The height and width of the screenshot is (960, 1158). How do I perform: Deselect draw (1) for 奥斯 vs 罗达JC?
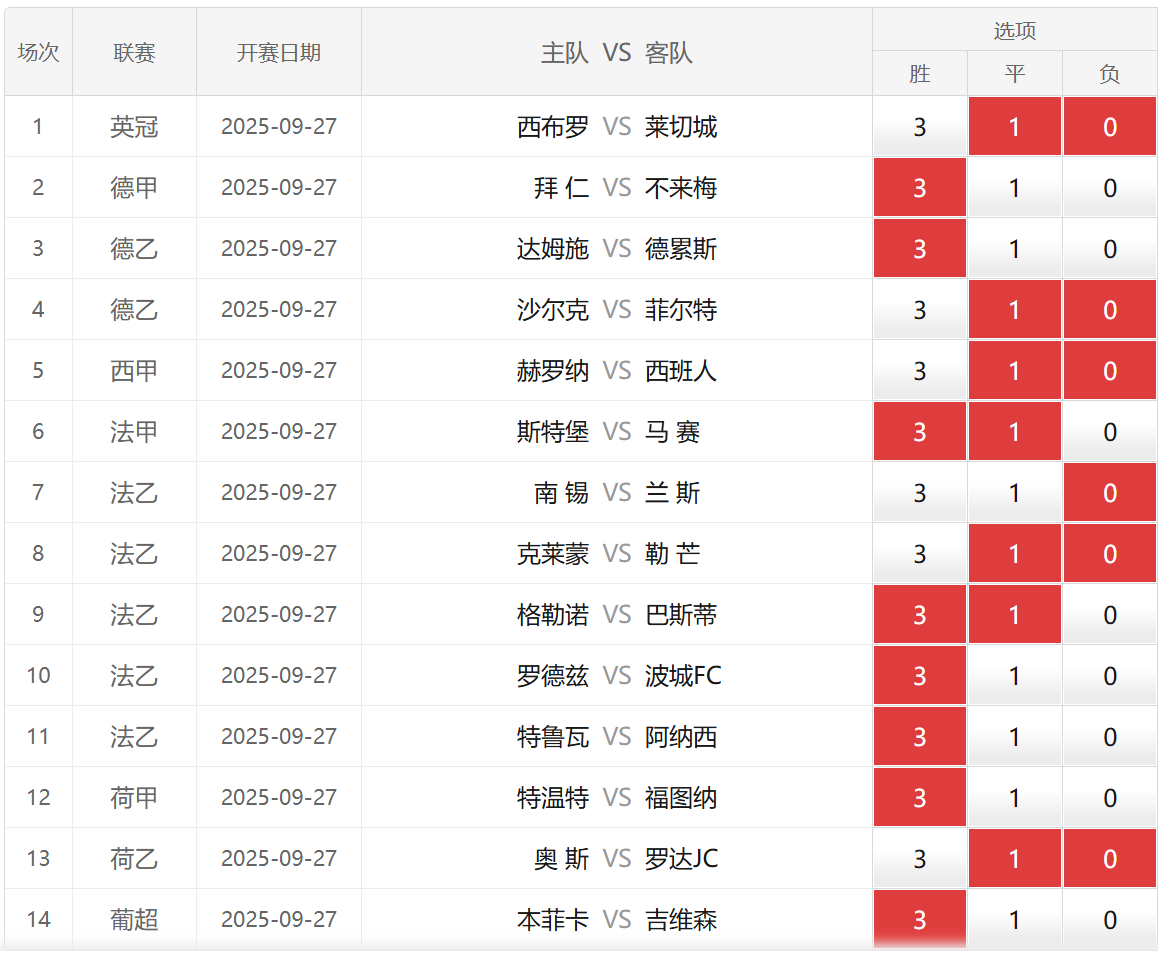click(1014, 859)
